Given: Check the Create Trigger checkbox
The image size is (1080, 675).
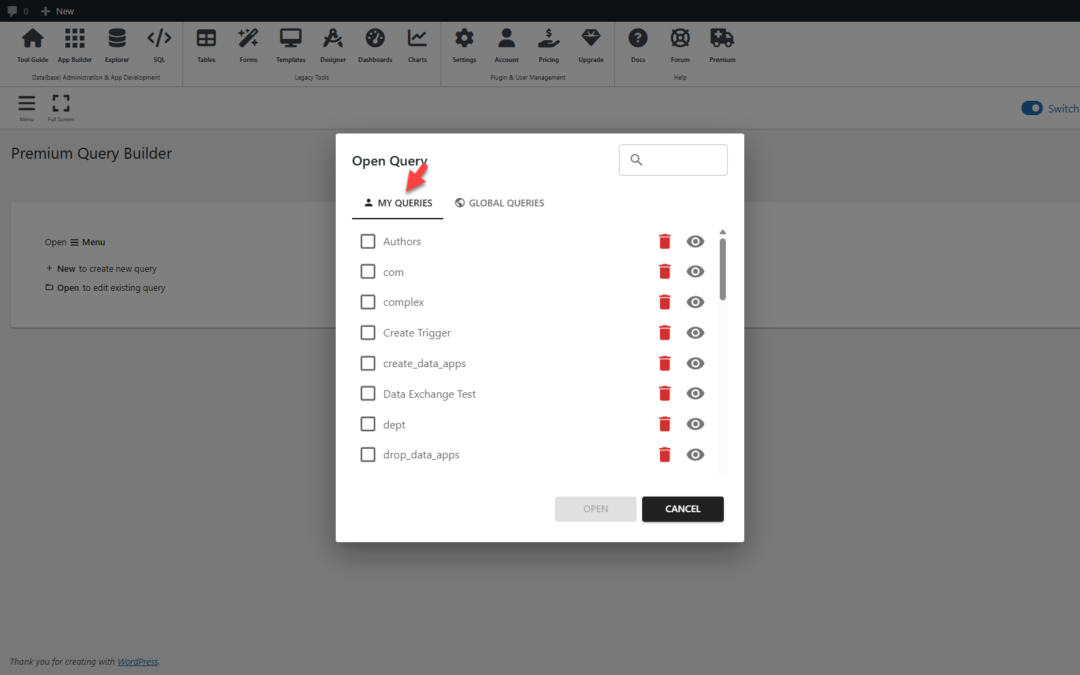Looking at the screenshot, I should [x=368, y=333].
